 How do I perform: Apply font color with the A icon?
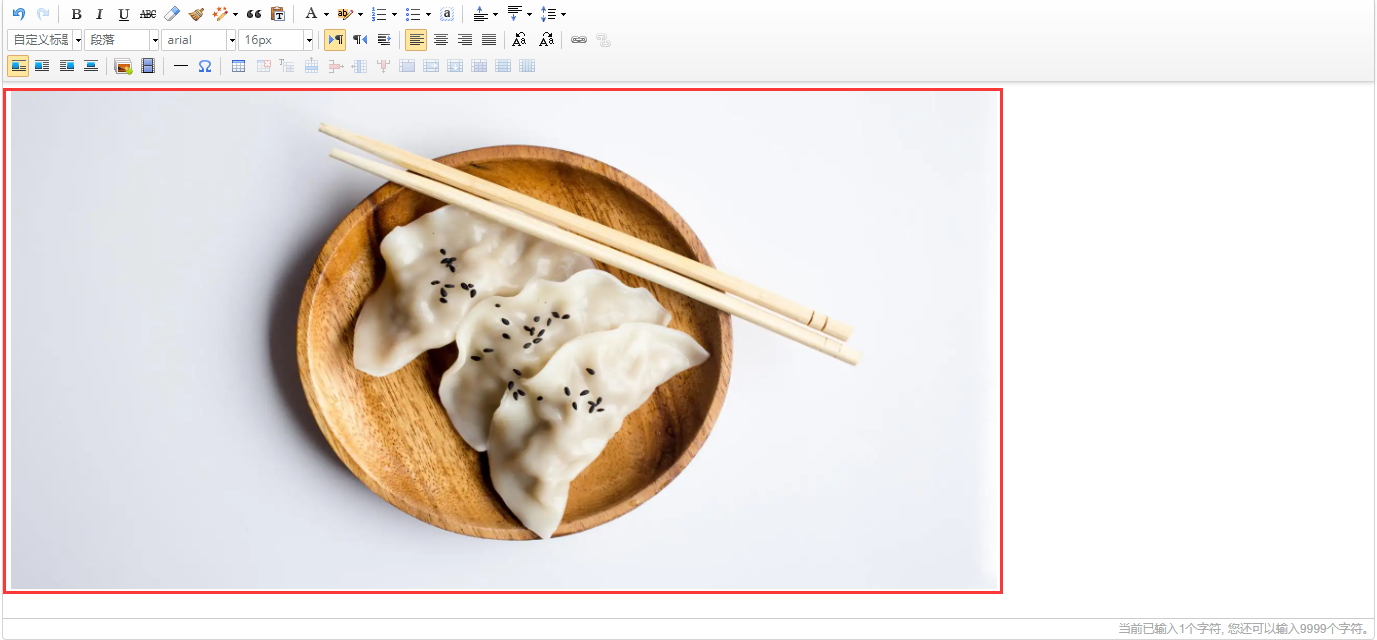311,14
